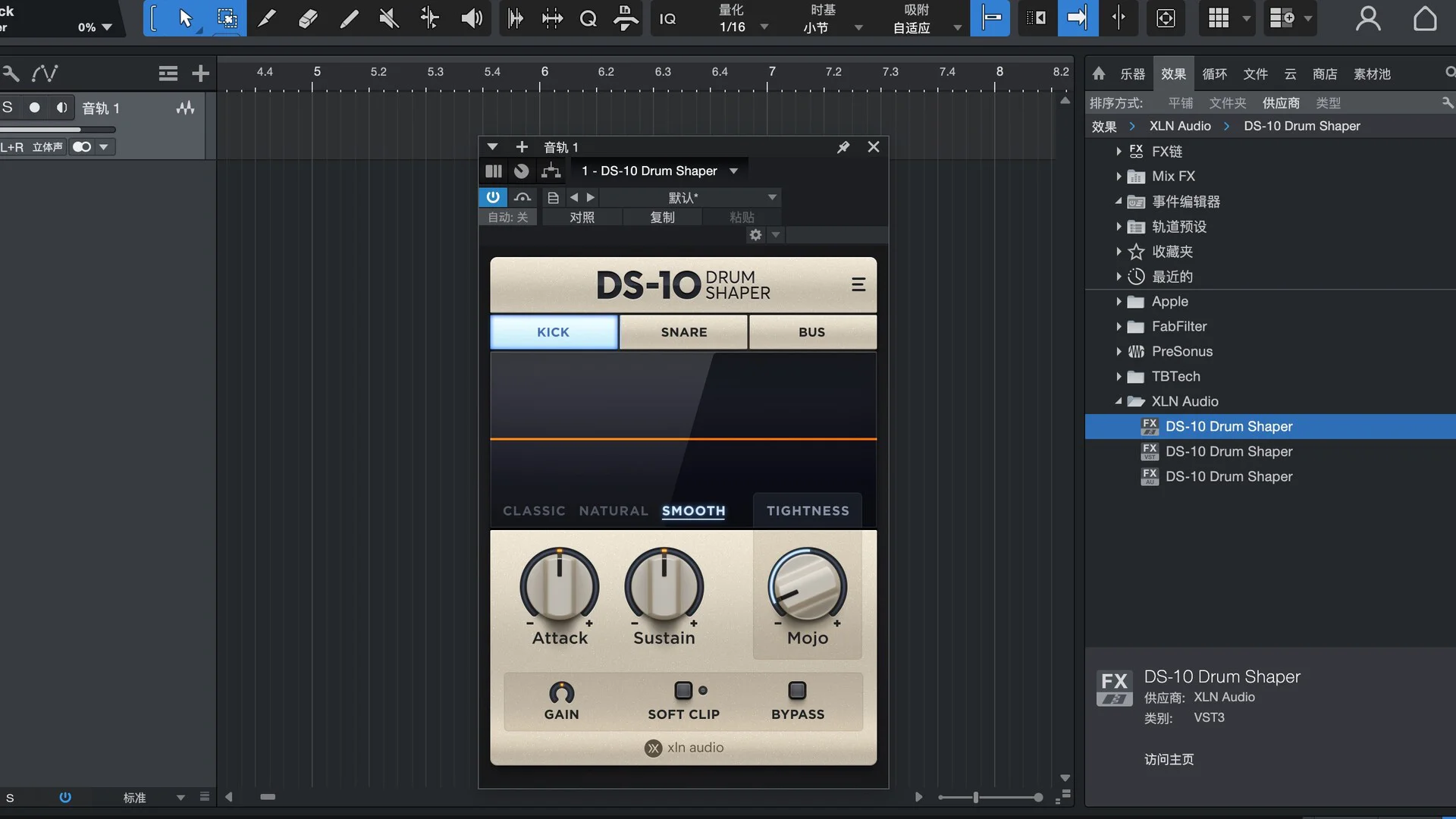This screenshot has height=819, width=1456.
Task: Toggle plugin power bypass button
Action: 493,197
